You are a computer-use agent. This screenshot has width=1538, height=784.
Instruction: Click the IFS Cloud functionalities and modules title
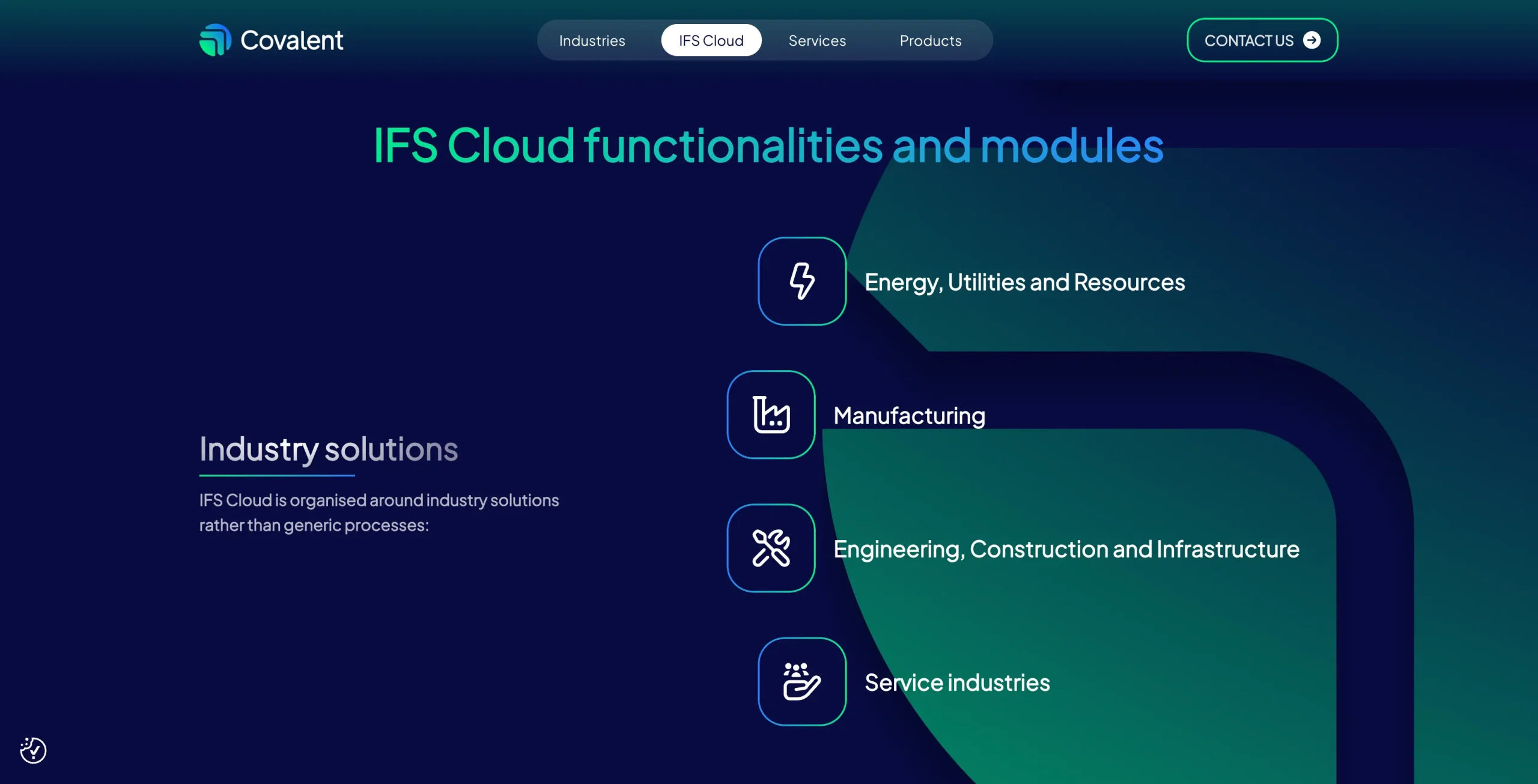pos(768,145)
